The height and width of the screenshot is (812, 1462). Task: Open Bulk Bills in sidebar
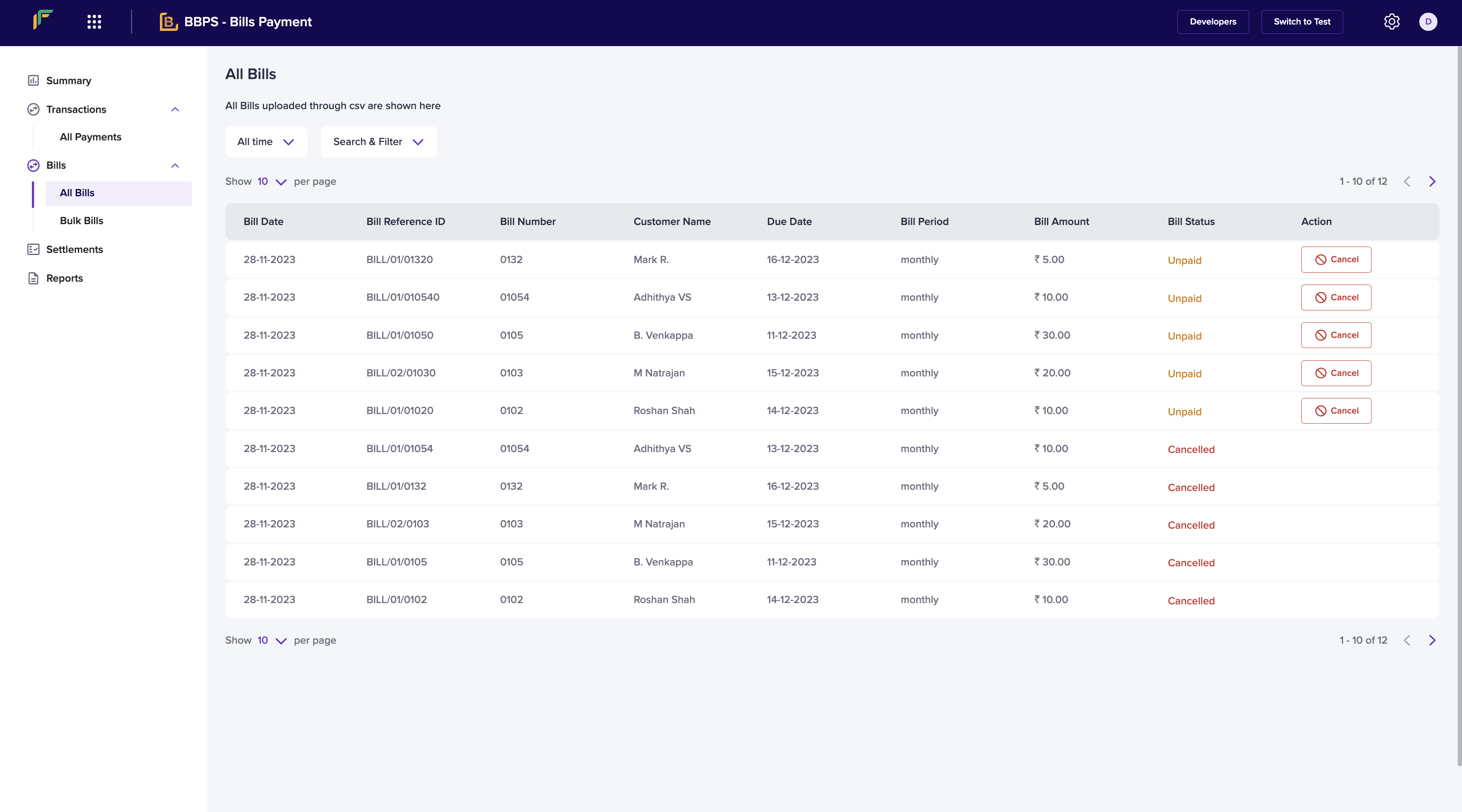tap(82, 221)
